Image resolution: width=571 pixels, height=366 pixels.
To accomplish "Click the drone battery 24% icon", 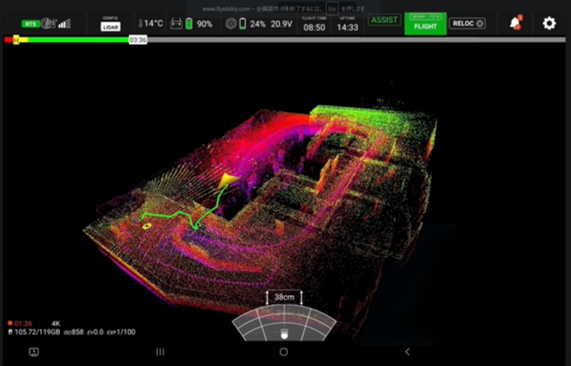I will click(x=243, y=24).
